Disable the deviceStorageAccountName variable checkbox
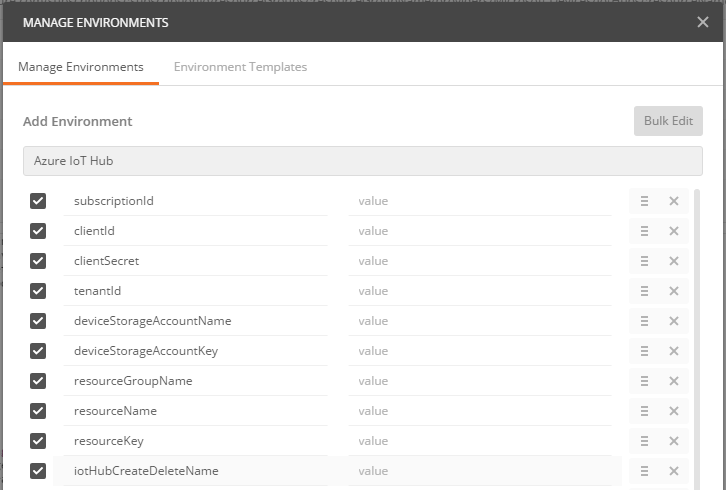Viewport: 726px width, 490px height. coord(38,321)
